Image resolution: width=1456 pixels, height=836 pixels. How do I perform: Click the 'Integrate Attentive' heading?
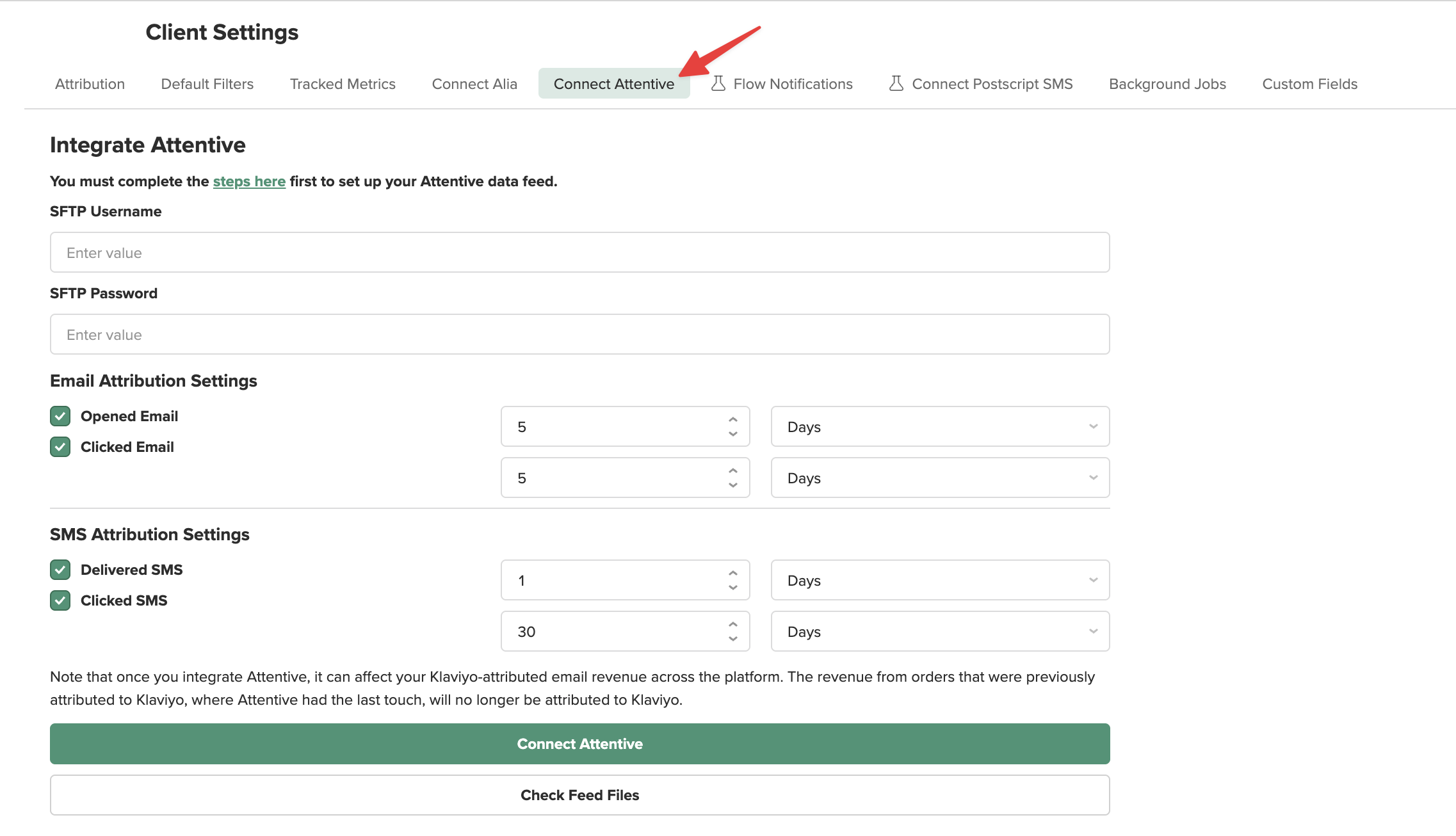148,145
